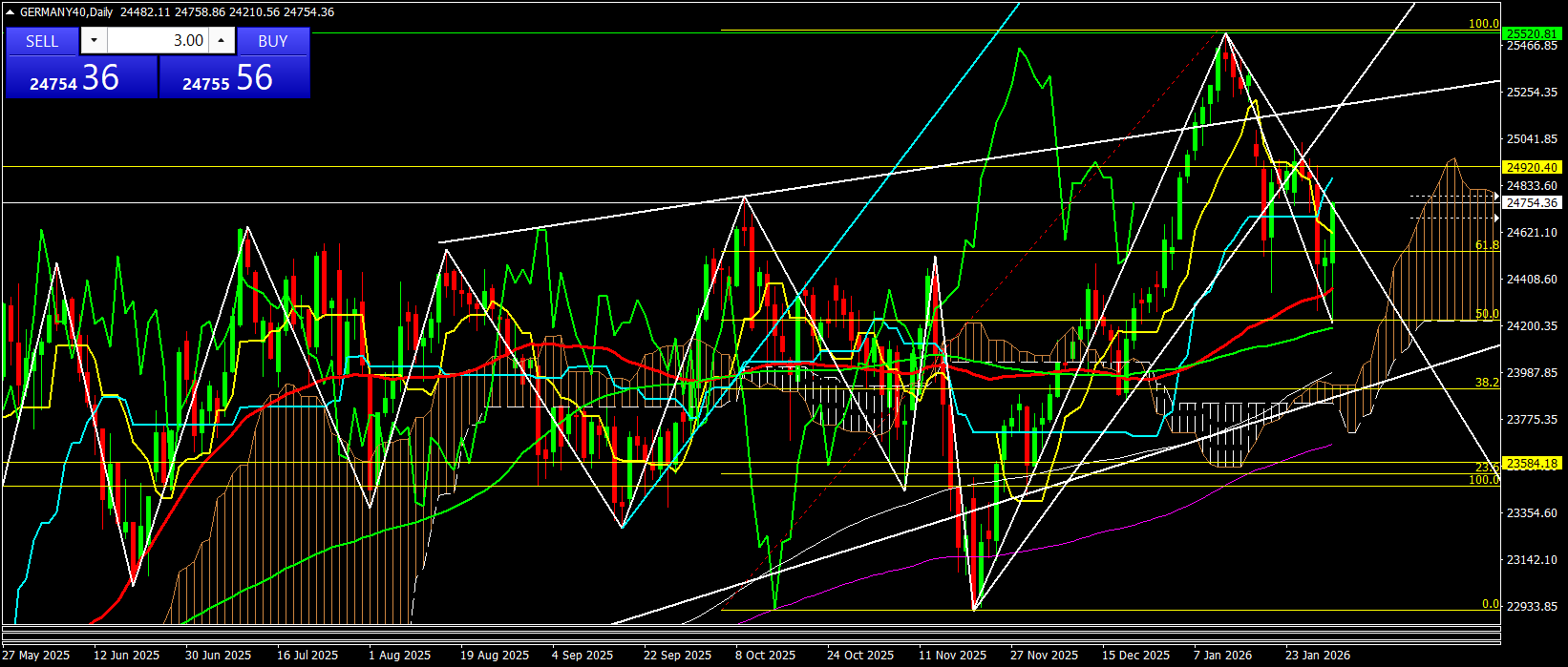This screenshot has height=667, width=1568.
Task: Click the GERMANY40,Daily chart title
Action: [x=66, y=12]
